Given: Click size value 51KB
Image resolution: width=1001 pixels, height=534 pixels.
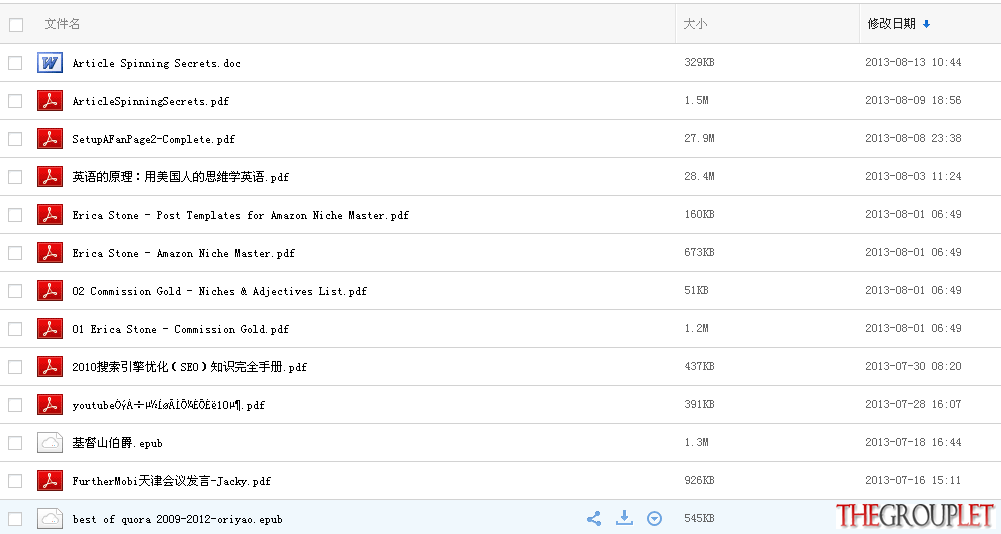Looking at the screenshot, I should [x=696, y=290].
